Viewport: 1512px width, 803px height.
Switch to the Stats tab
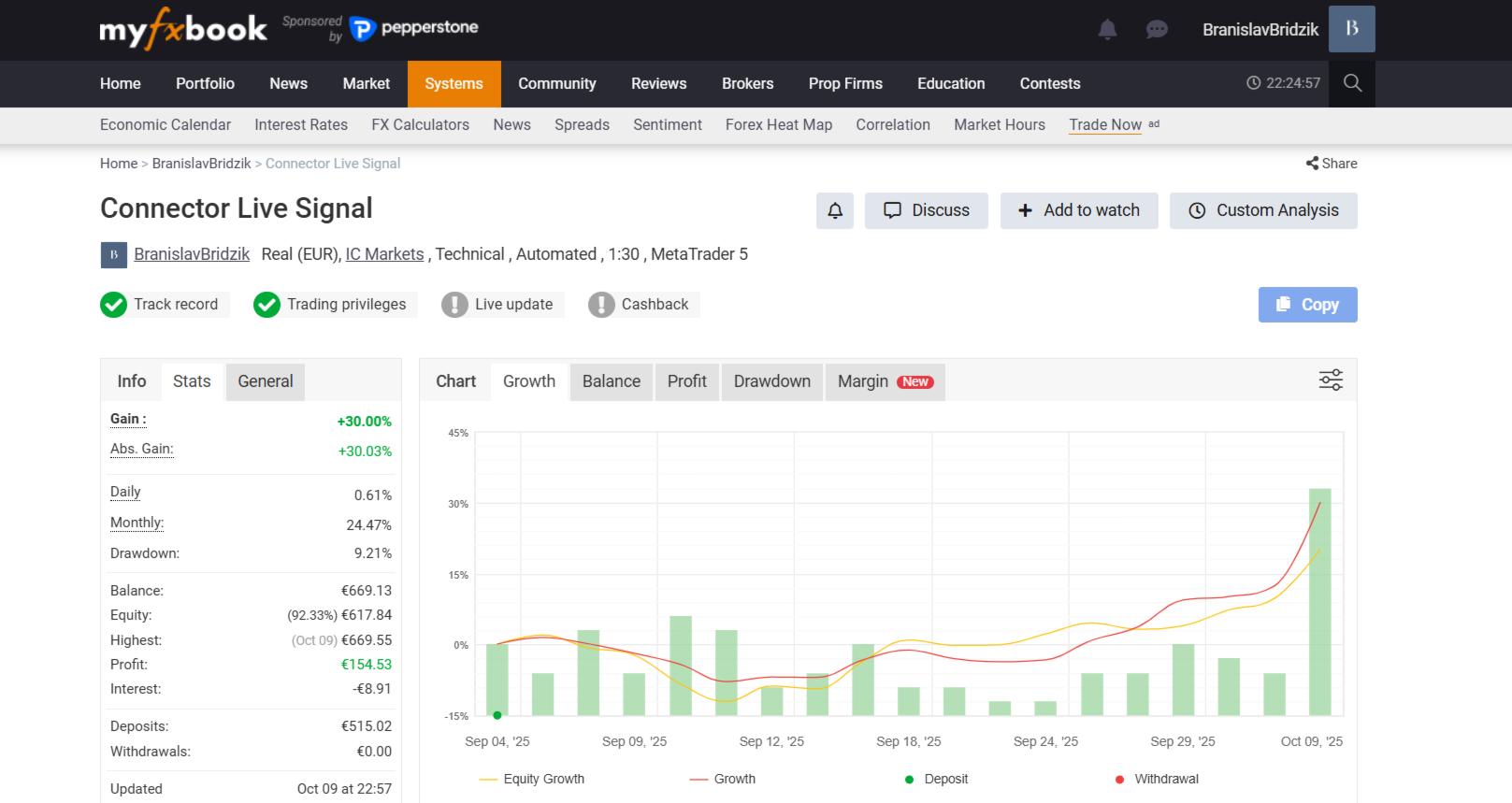tap(192, 381)
